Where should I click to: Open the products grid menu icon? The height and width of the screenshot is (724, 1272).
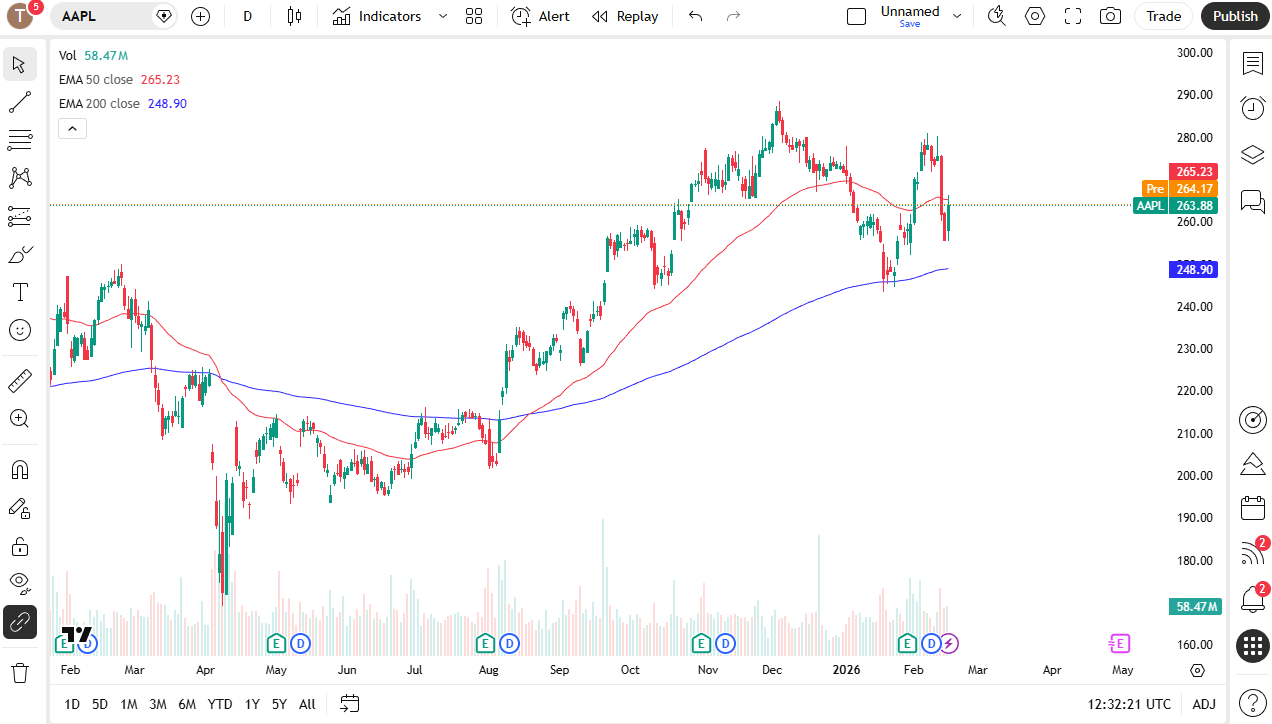click(x=1253, y=646)
